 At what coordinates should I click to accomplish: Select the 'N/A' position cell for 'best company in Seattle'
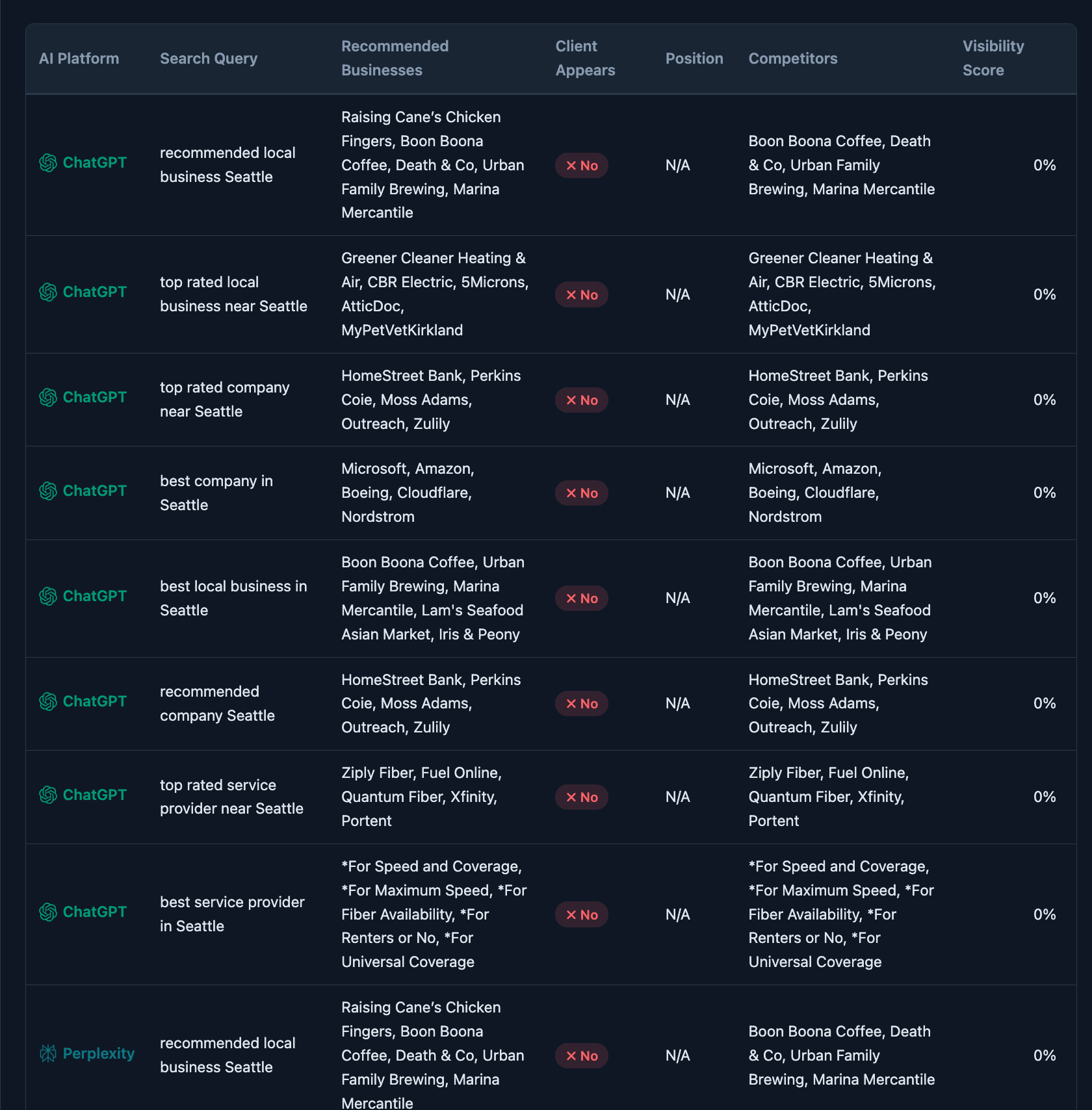point(678,492)
